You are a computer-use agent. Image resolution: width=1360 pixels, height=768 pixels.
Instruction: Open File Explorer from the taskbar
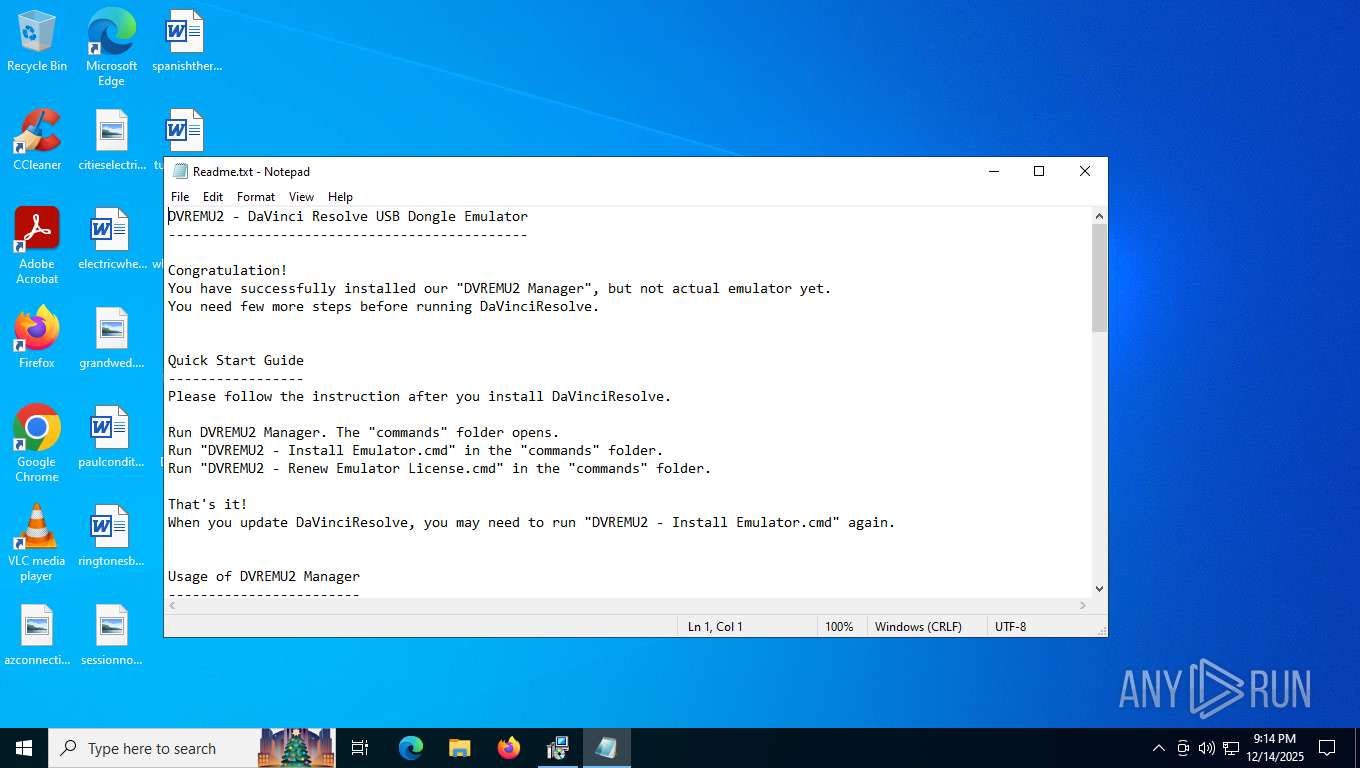[x=460, y=748]
